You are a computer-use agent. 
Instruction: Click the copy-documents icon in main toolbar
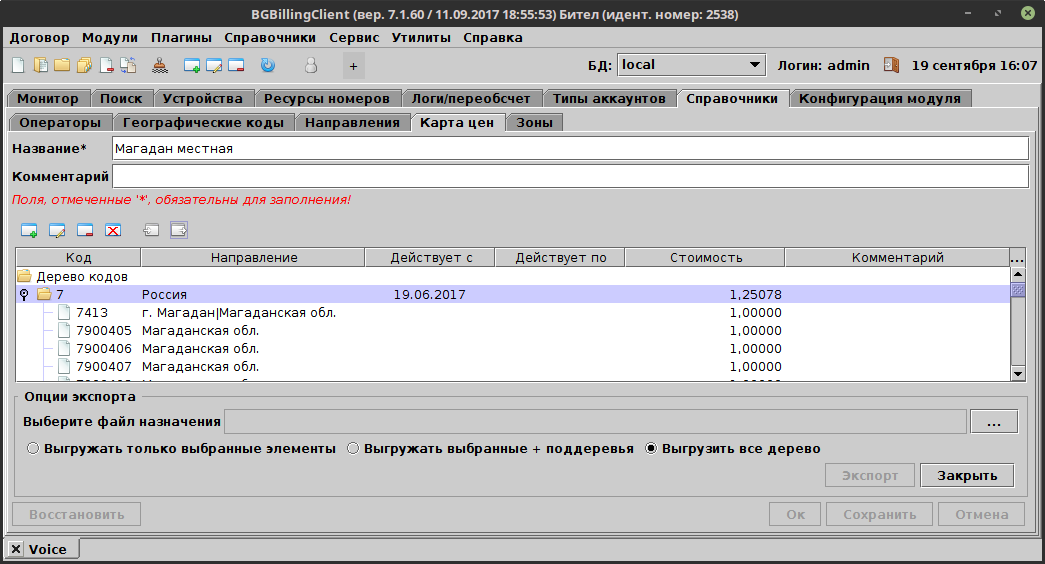[x=41, y=65]
